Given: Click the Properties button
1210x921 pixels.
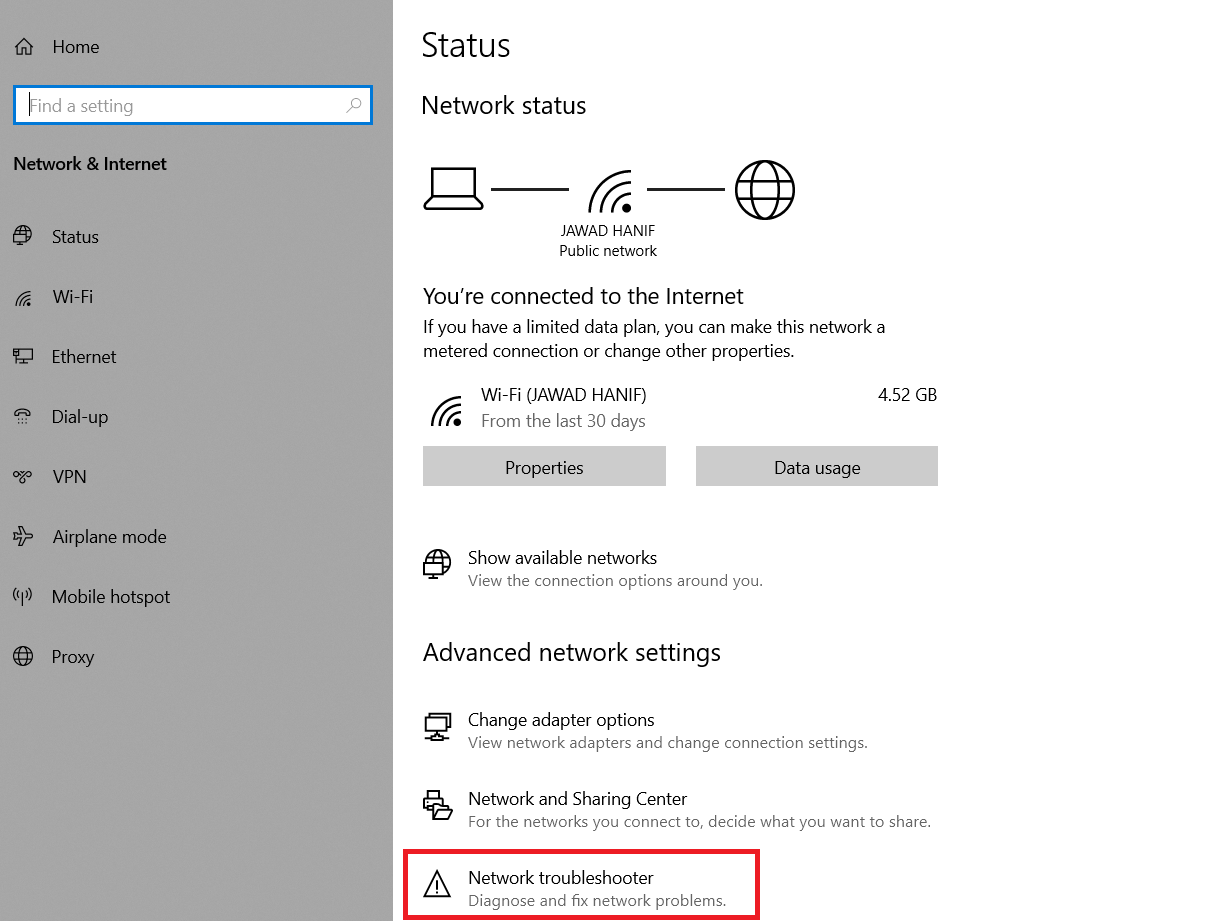Looking at the screenshot, I should click(544, 467).
